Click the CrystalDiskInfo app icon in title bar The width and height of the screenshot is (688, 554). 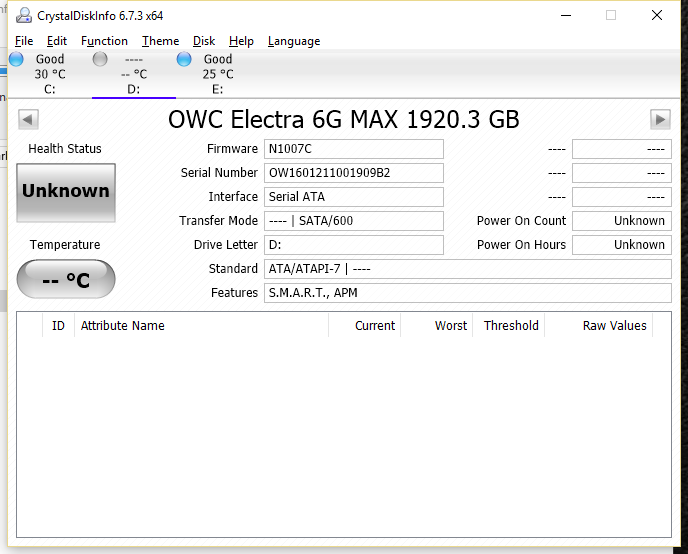(x=24, y=16)
